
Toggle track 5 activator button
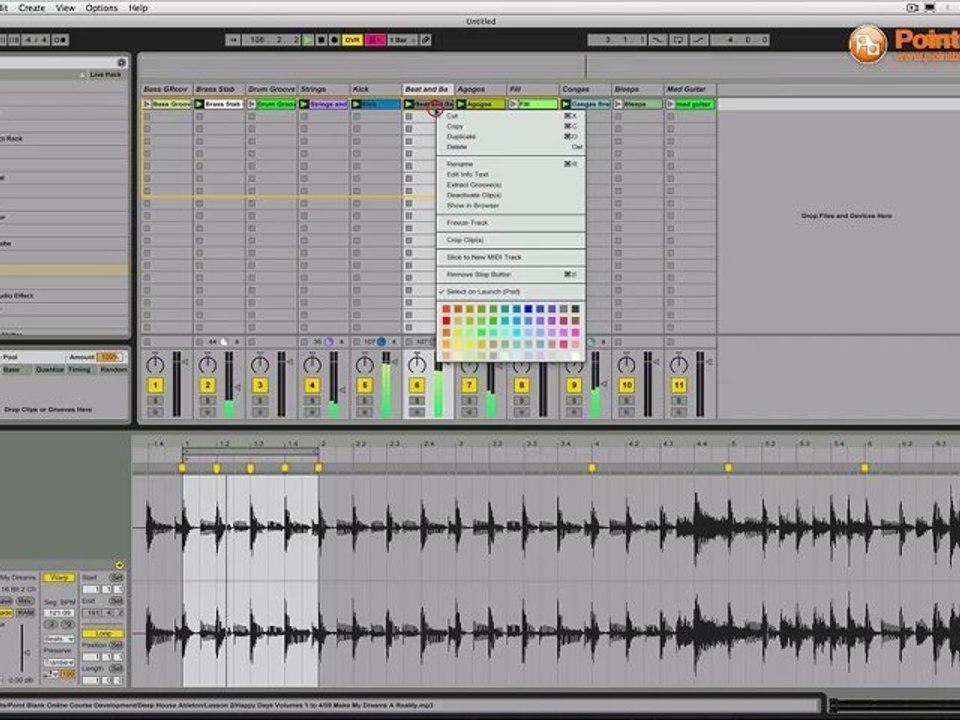[364, 385]
